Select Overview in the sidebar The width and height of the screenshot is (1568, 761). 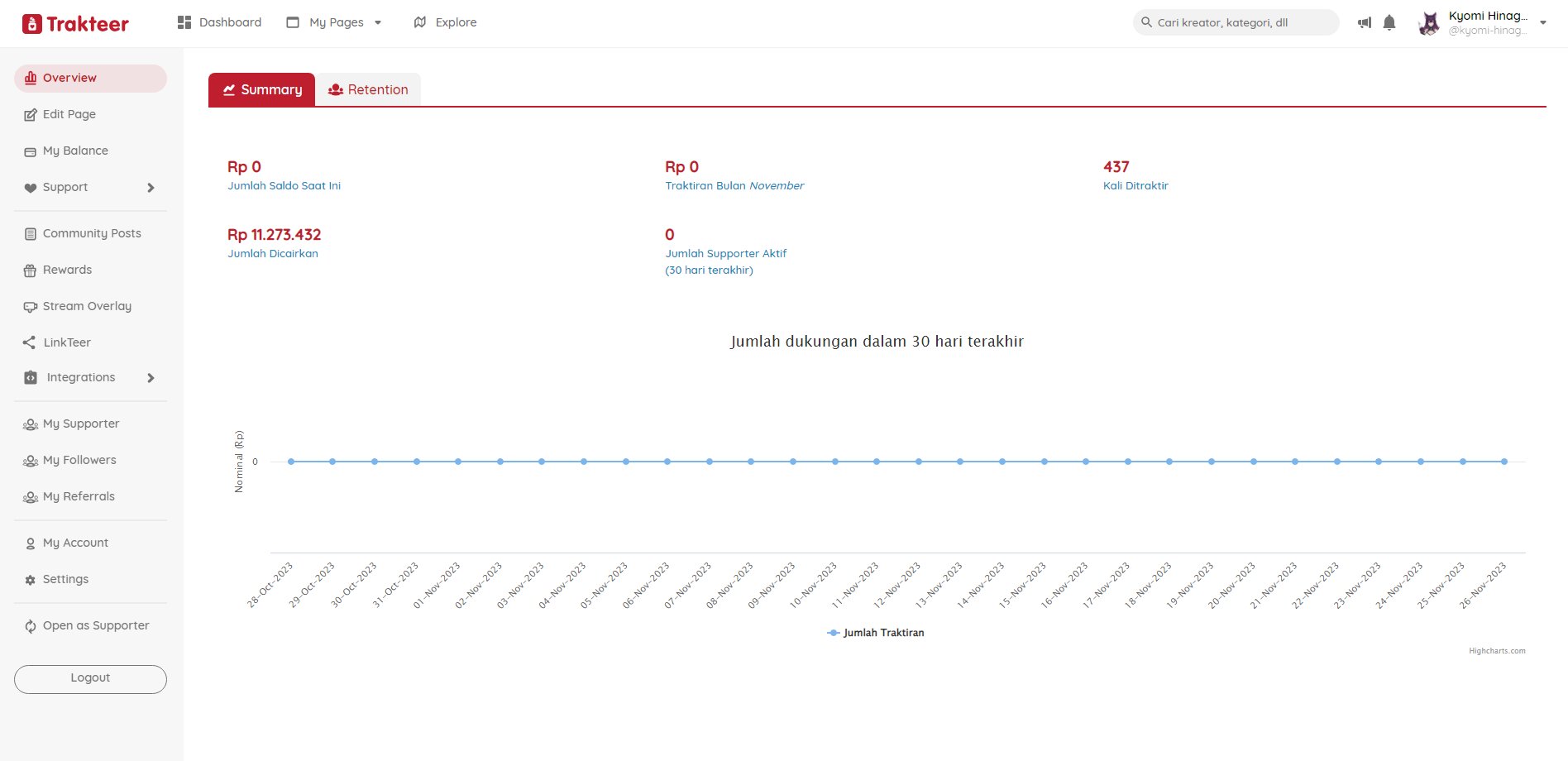90,79
